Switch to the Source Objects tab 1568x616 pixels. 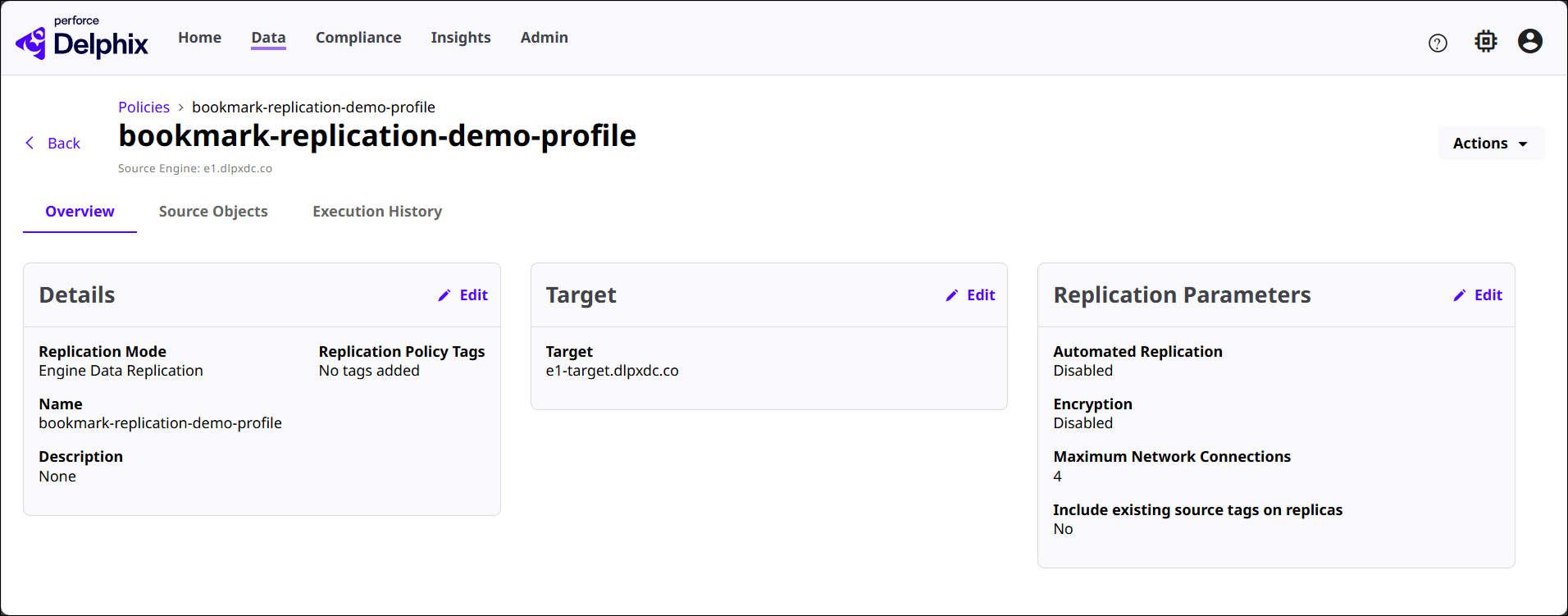(x=213, y=212)
